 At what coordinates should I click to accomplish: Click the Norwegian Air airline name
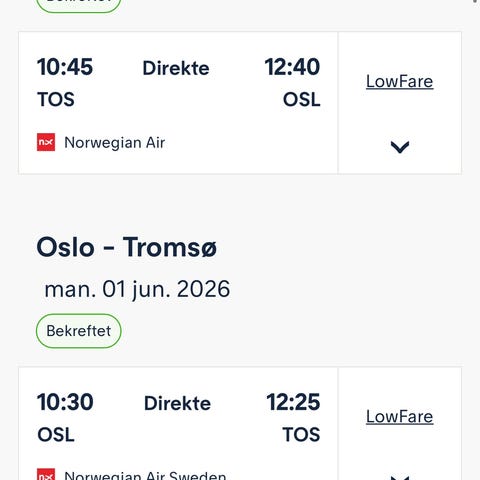tap(115, 143)
